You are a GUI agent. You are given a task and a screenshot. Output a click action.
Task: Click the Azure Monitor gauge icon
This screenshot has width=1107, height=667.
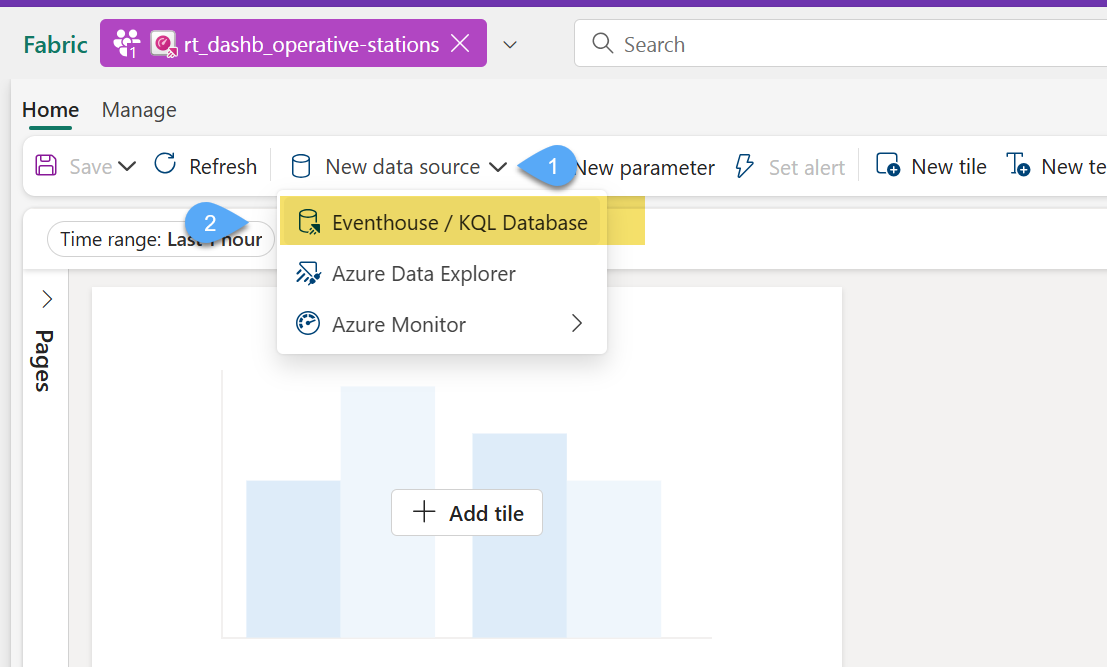pyautogui.click(x=308, y=325)
